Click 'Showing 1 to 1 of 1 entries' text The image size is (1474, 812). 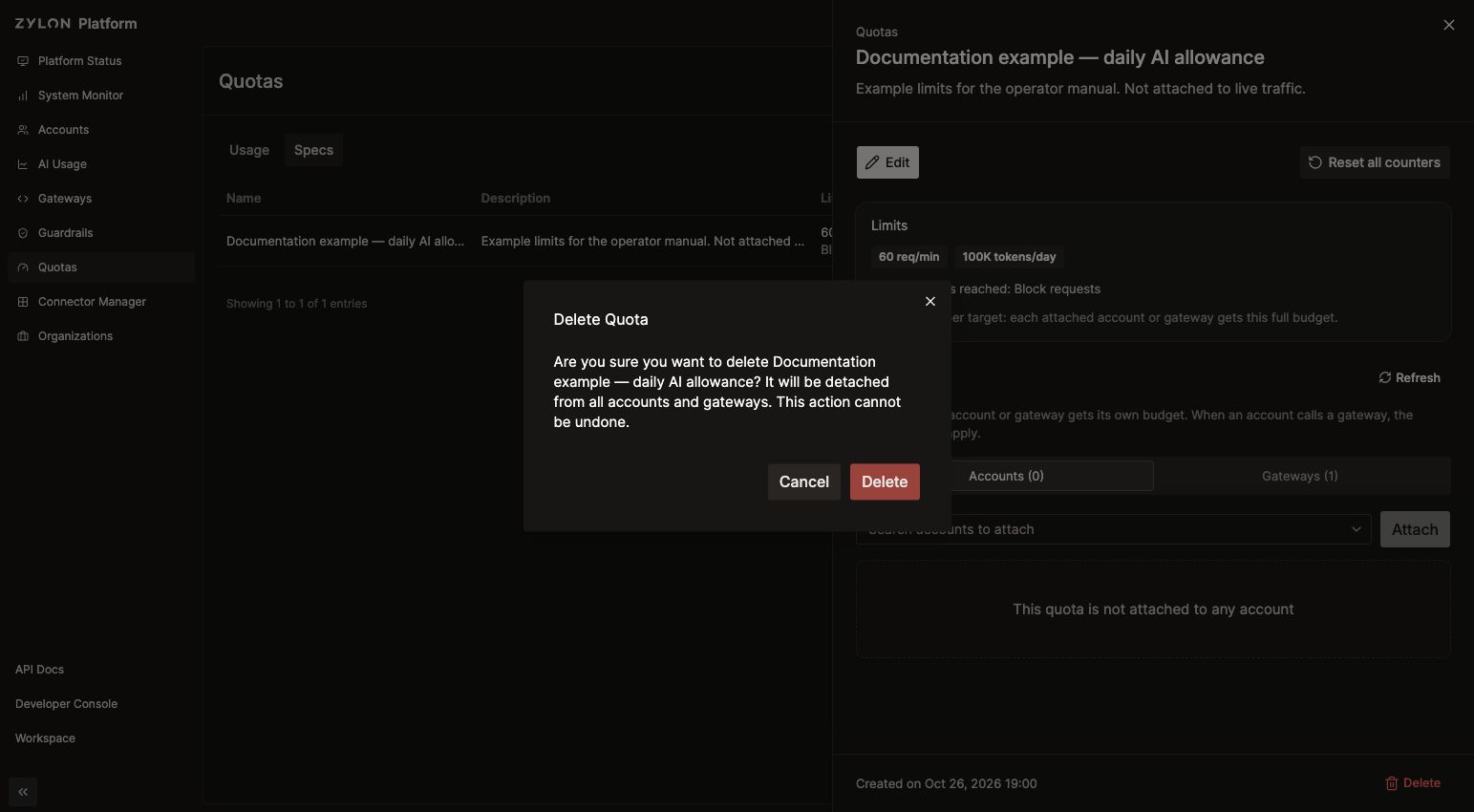point(296,304)
